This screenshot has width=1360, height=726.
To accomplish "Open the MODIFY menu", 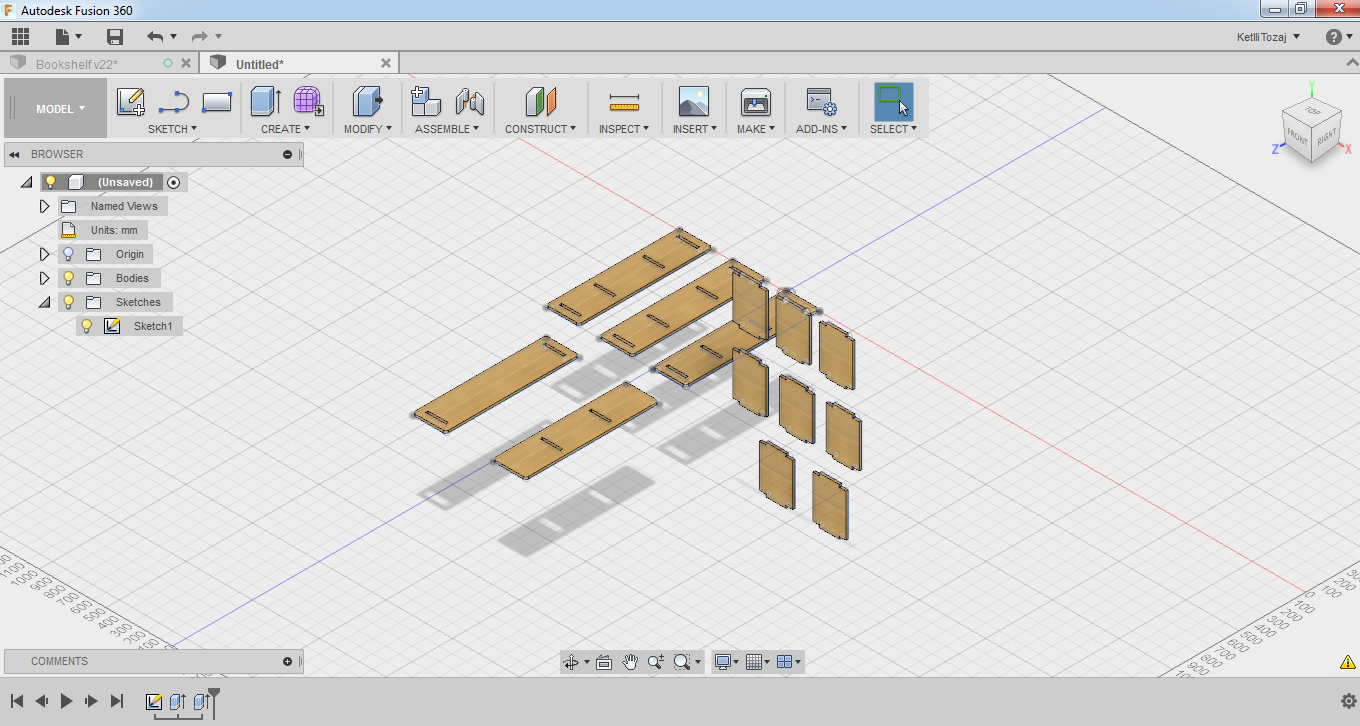I will [x=367, y=129].
